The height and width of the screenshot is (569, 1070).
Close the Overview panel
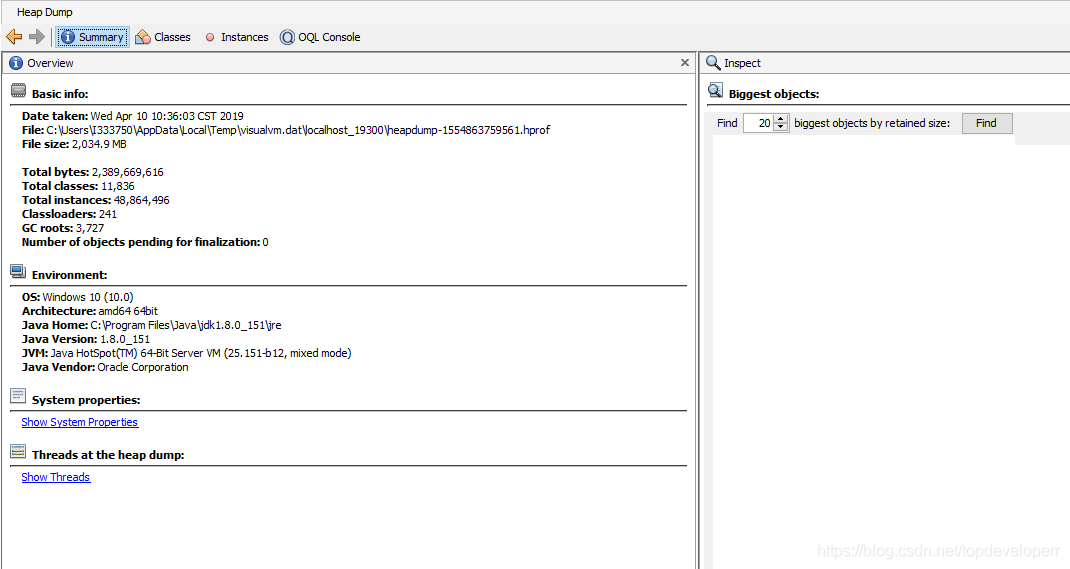[684, 63]
